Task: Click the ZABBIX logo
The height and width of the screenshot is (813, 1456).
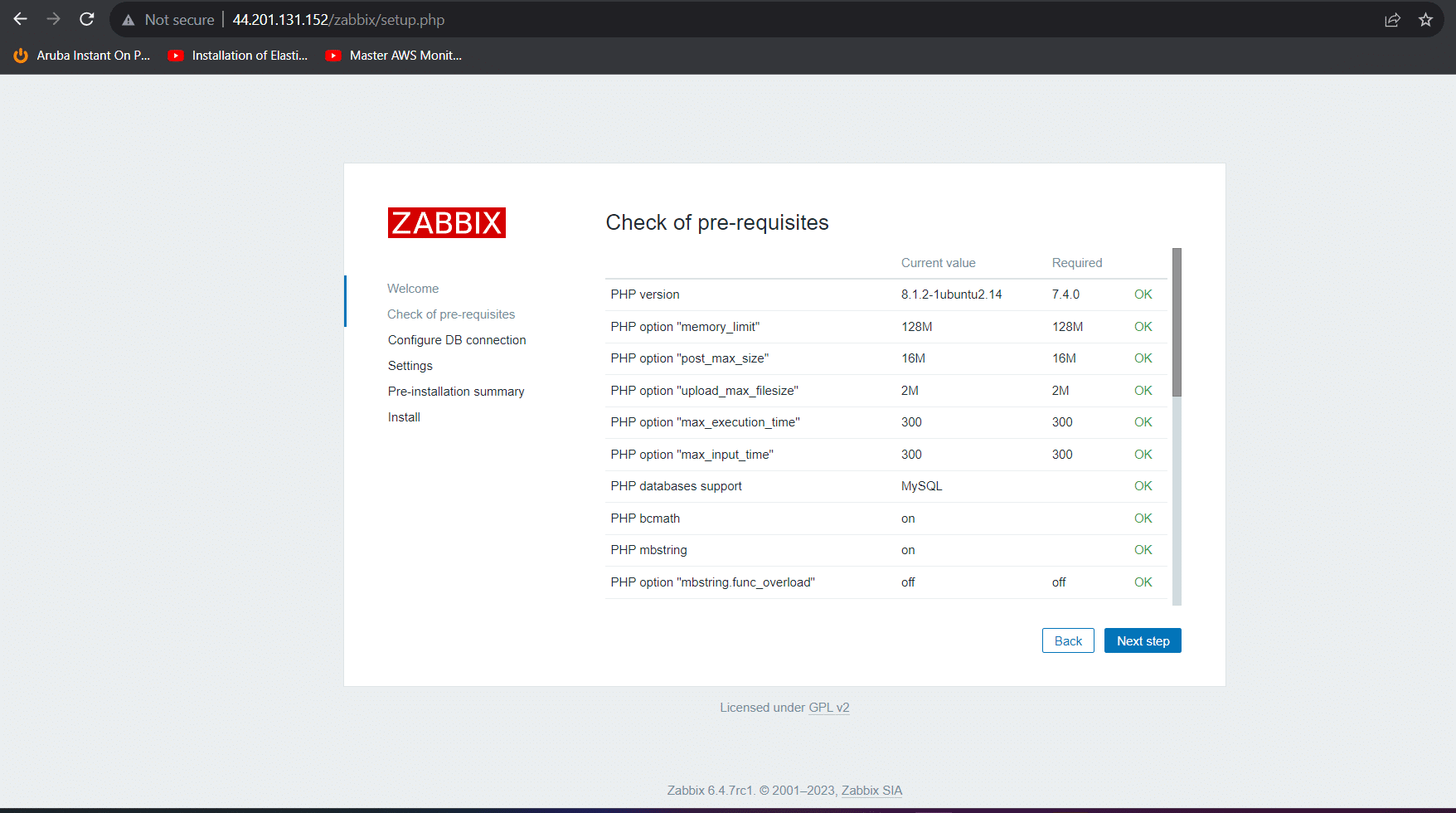Action: pos(447,222)
